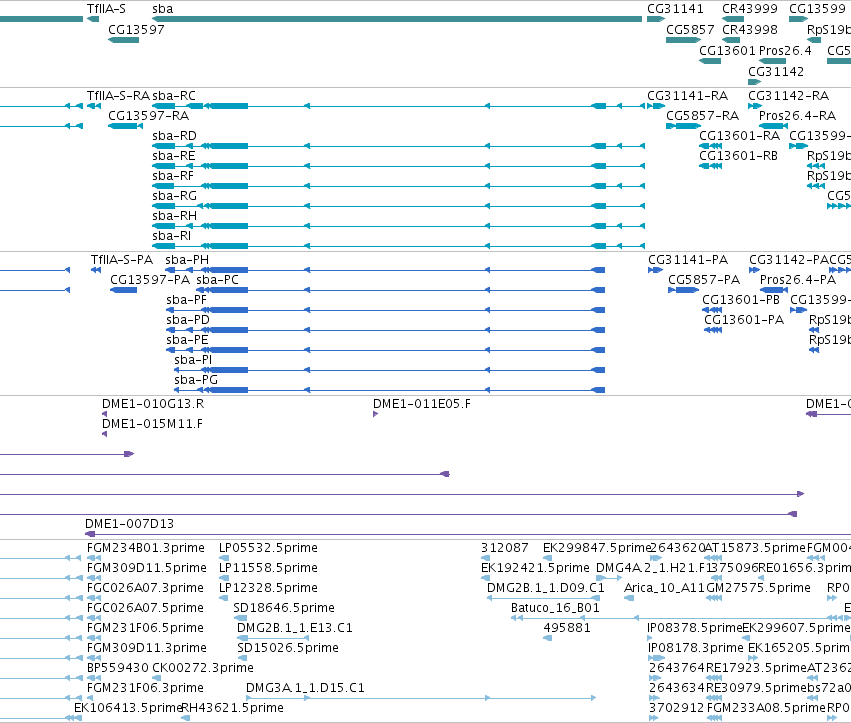Click EST CK00272.3prime
851x723 pixels.
click(x=203, y=668)
